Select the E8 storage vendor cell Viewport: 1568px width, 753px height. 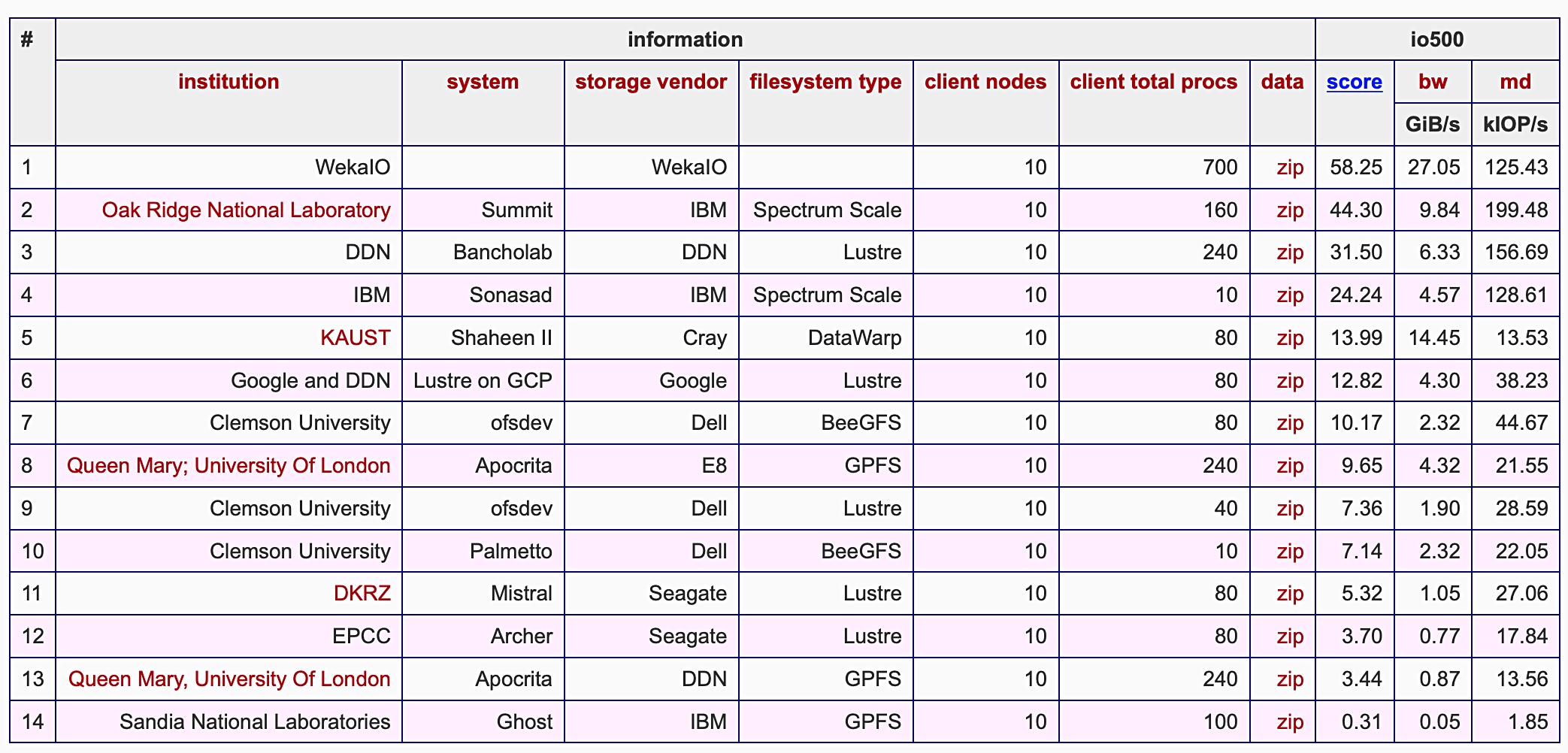[x=651, y=466]
